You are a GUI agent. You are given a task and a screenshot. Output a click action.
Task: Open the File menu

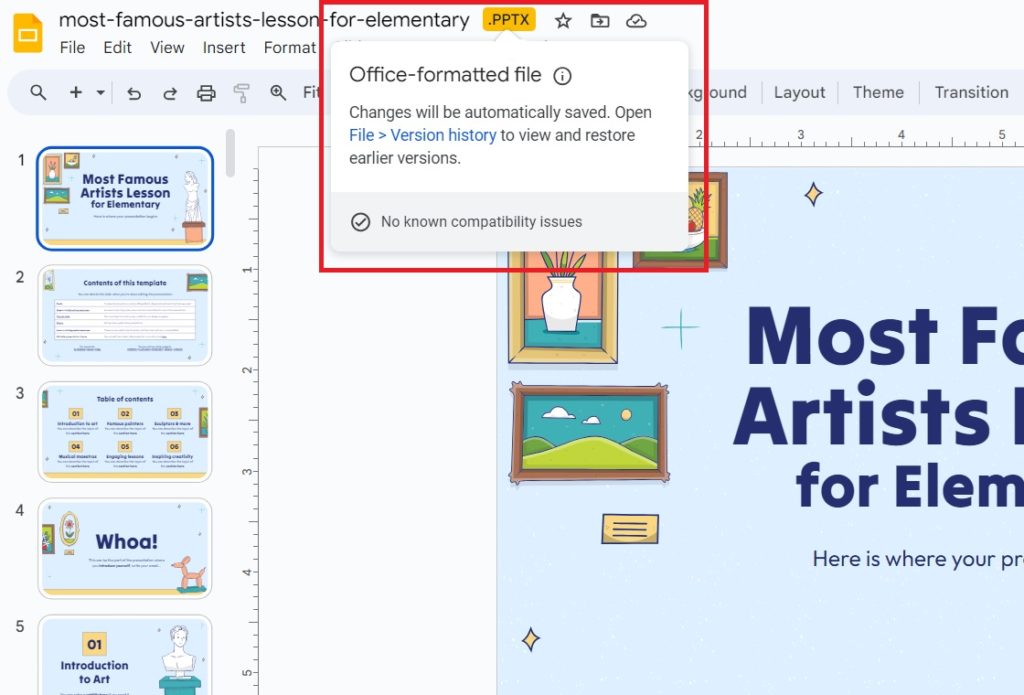pos(73,47)
